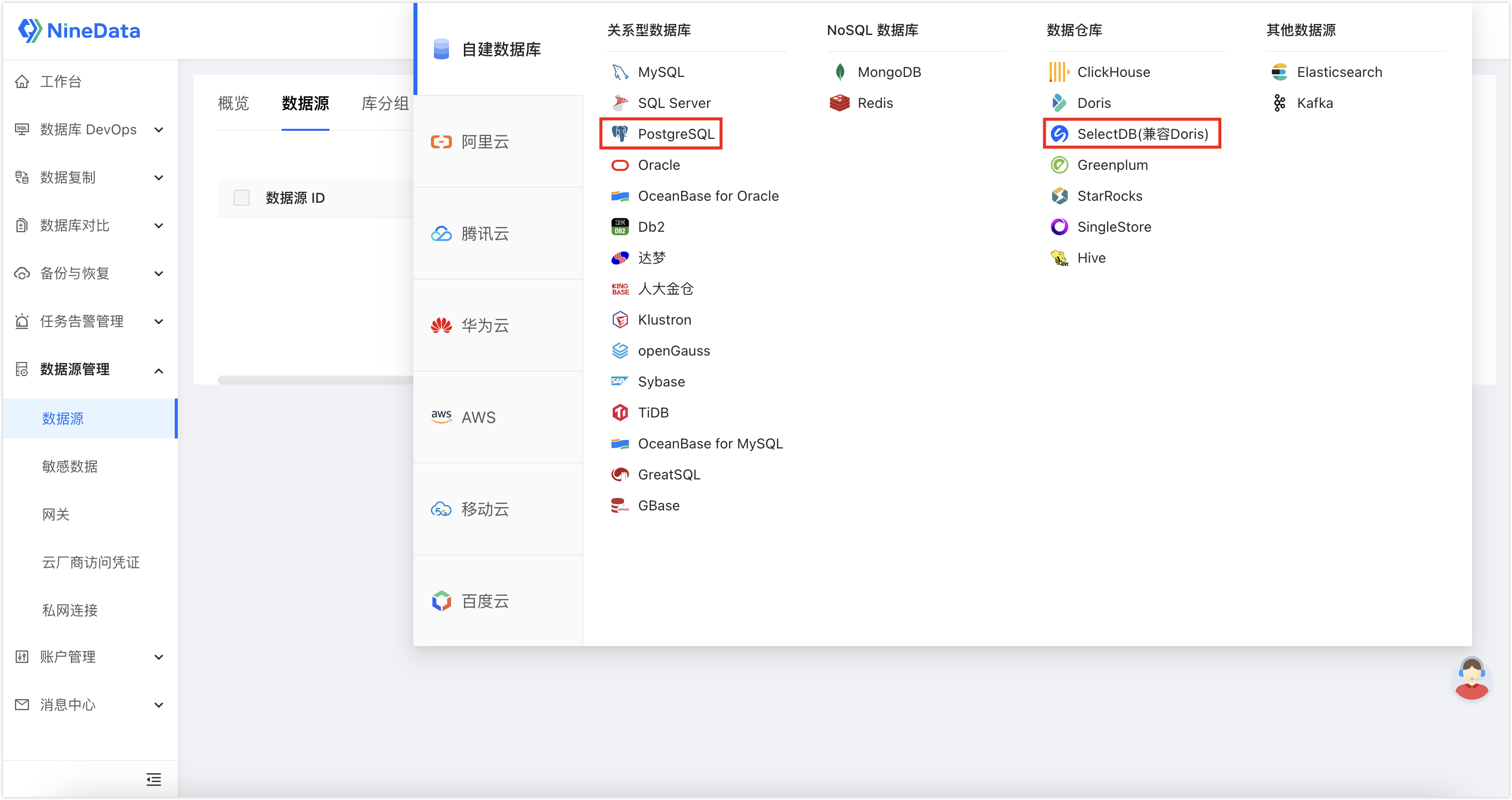Switch to the 概览 tab
The width and height of the screenshot is (1512, 800).
coord(234,104)
